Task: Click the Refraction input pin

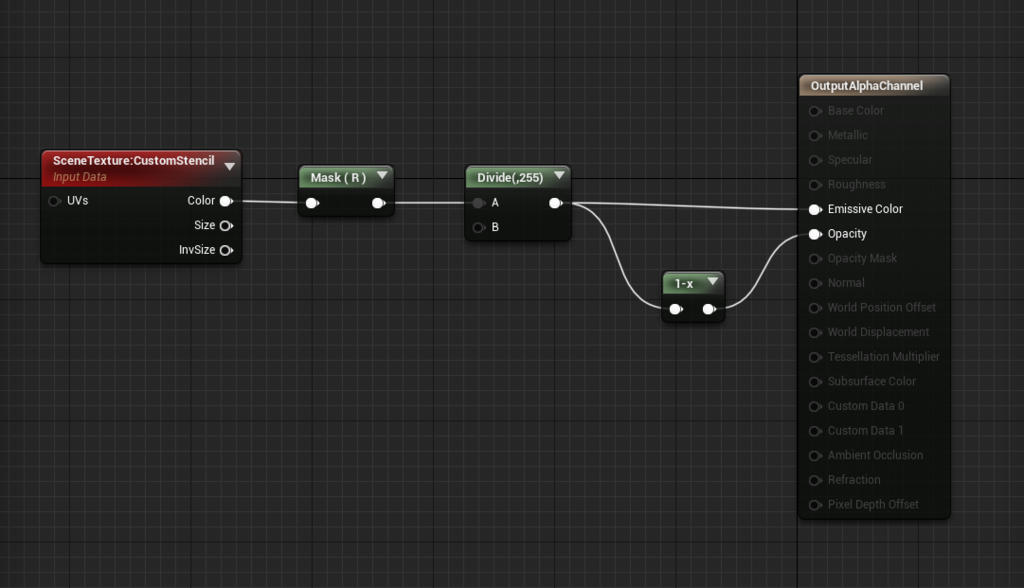Action: tap(815, 480)
